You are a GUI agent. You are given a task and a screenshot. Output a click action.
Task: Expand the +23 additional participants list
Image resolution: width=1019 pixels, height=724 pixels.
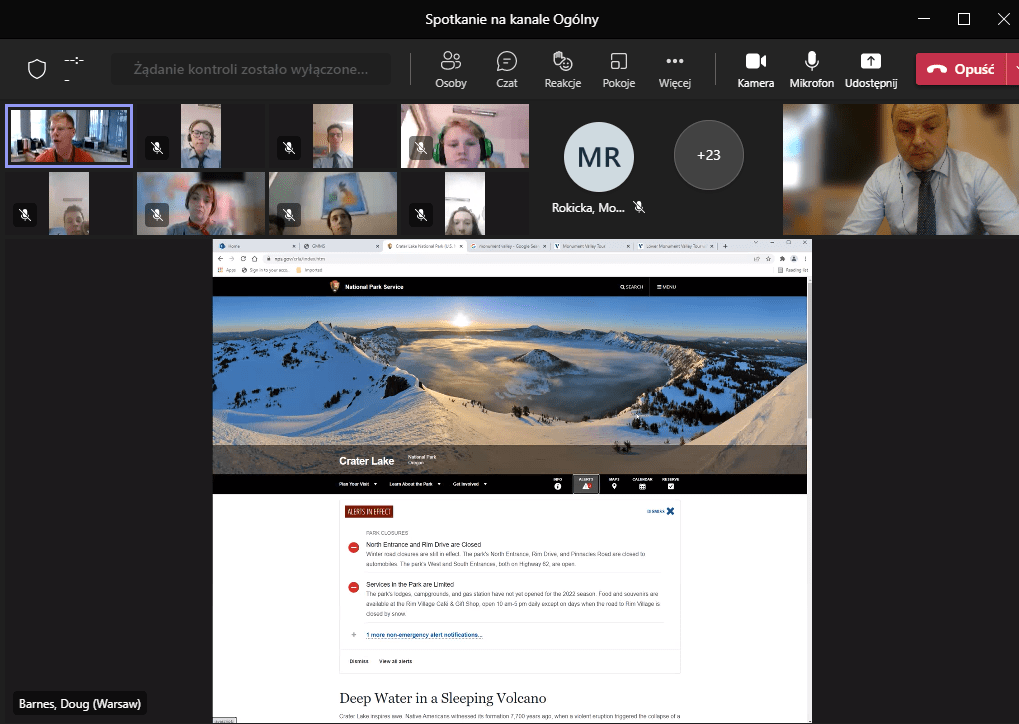[708, 155]
